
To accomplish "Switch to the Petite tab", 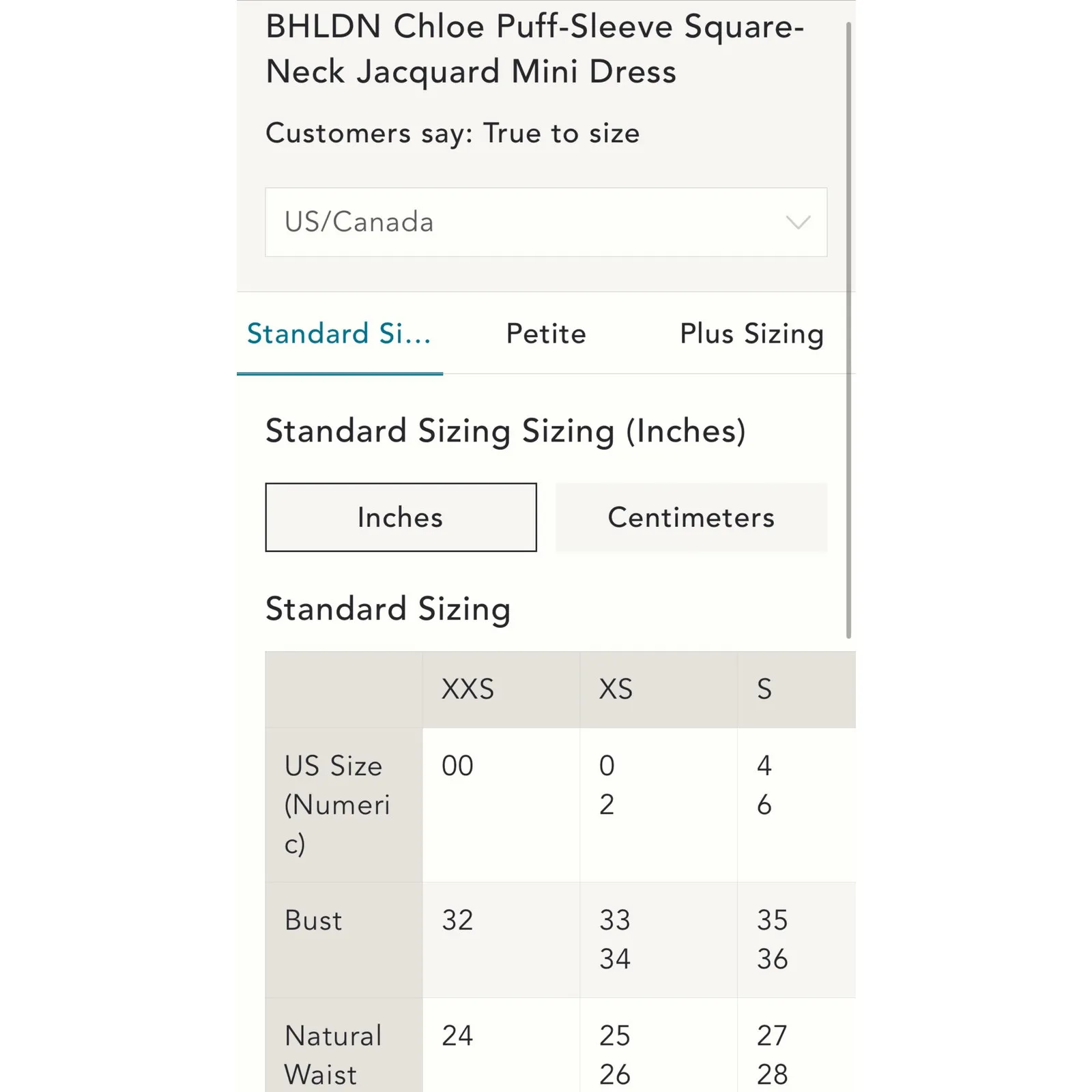I will [546, 334].
